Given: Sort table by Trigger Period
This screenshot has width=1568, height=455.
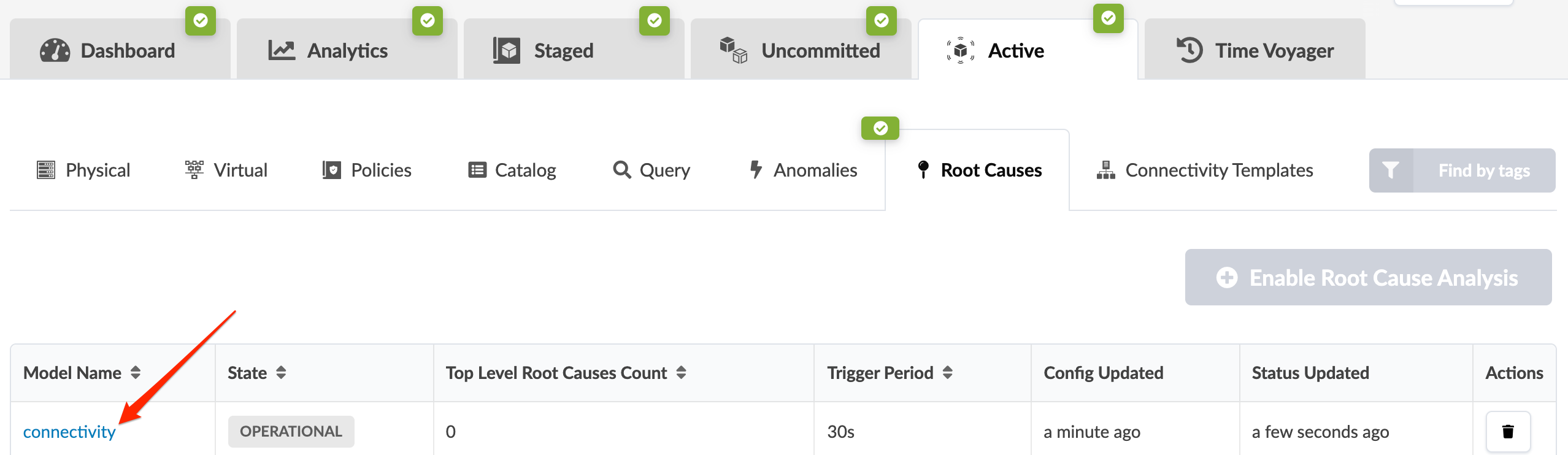Looking at the screenshot, I should 948,373.
